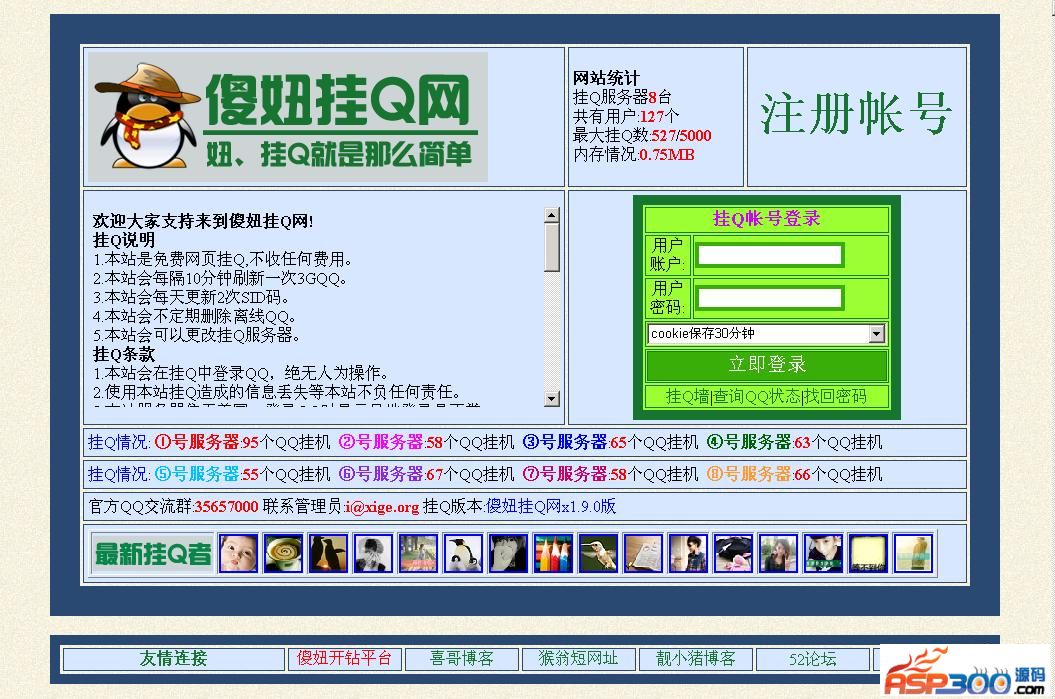Viewport: 1055px width, 699px height.
Task: Open the baby face avatar thumbnail
Action: click(x=238, y=554)
